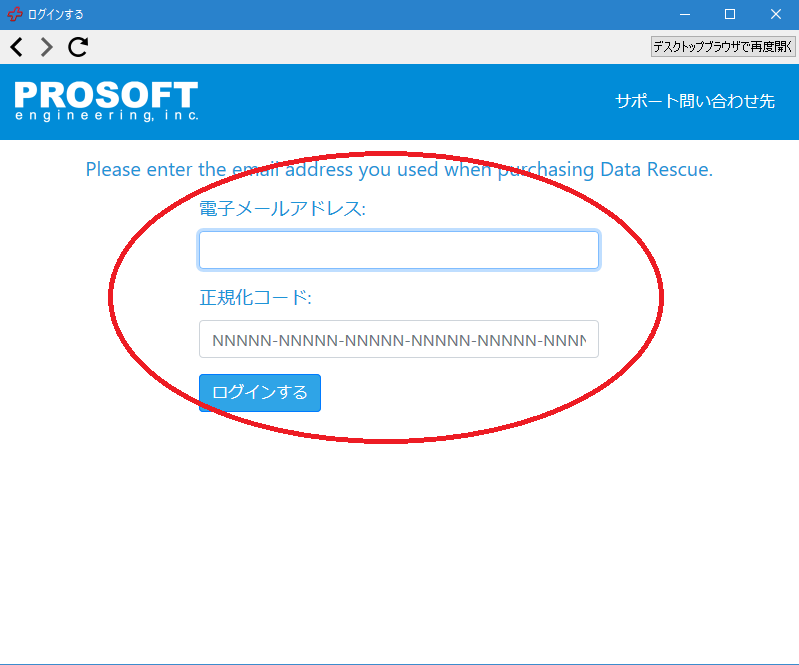Minimize the ログインする window
Screen dimensions: 799x665
coord(685,15)
